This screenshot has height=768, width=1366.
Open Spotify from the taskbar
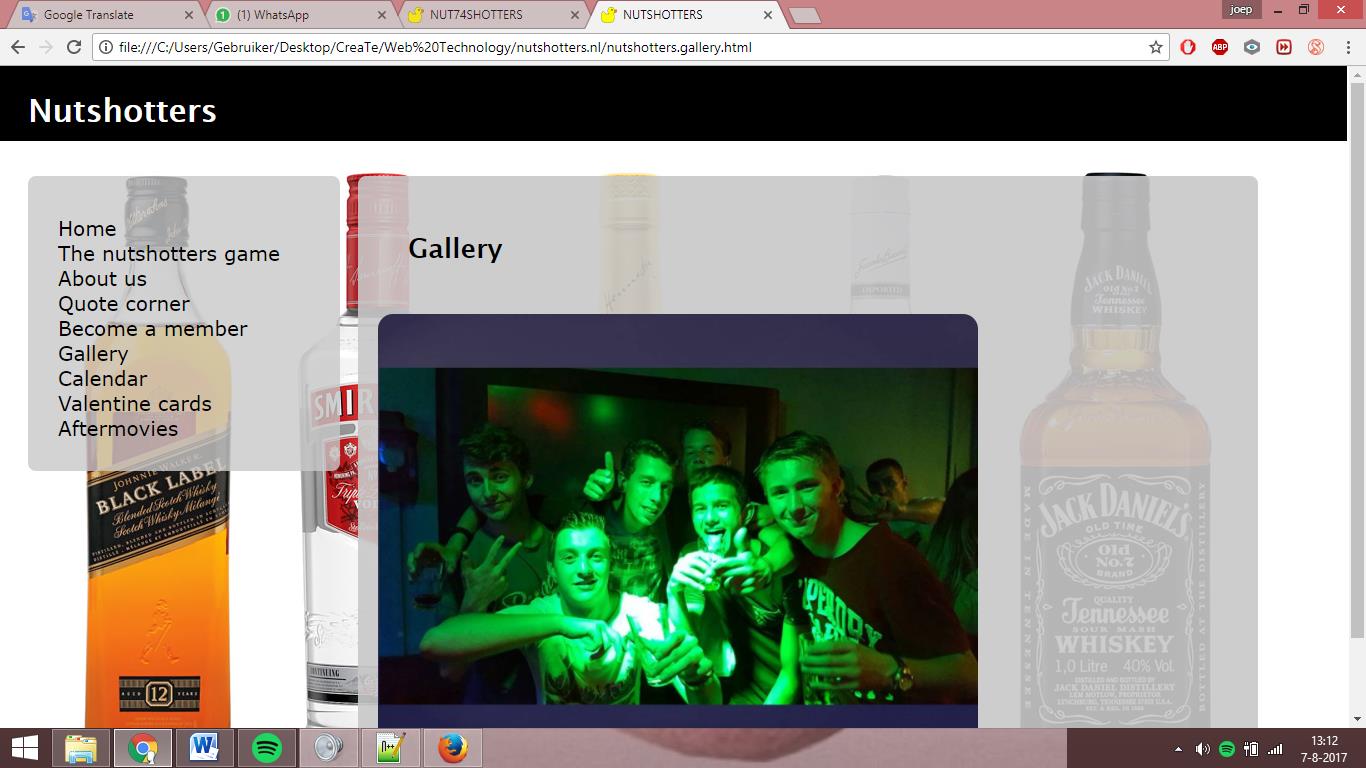(266, 748)
